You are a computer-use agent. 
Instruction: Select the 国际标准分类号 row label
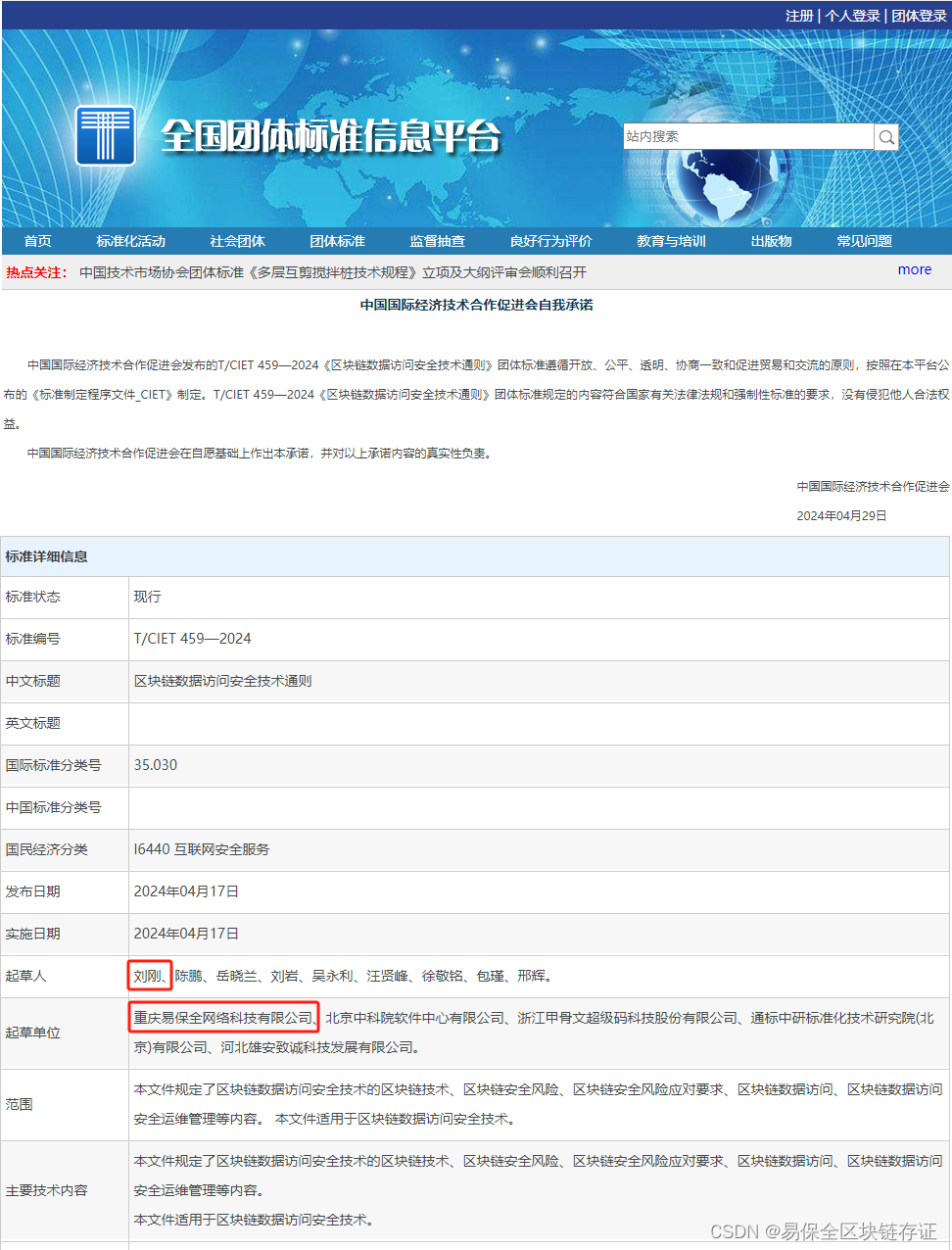(x=53, y=765)
